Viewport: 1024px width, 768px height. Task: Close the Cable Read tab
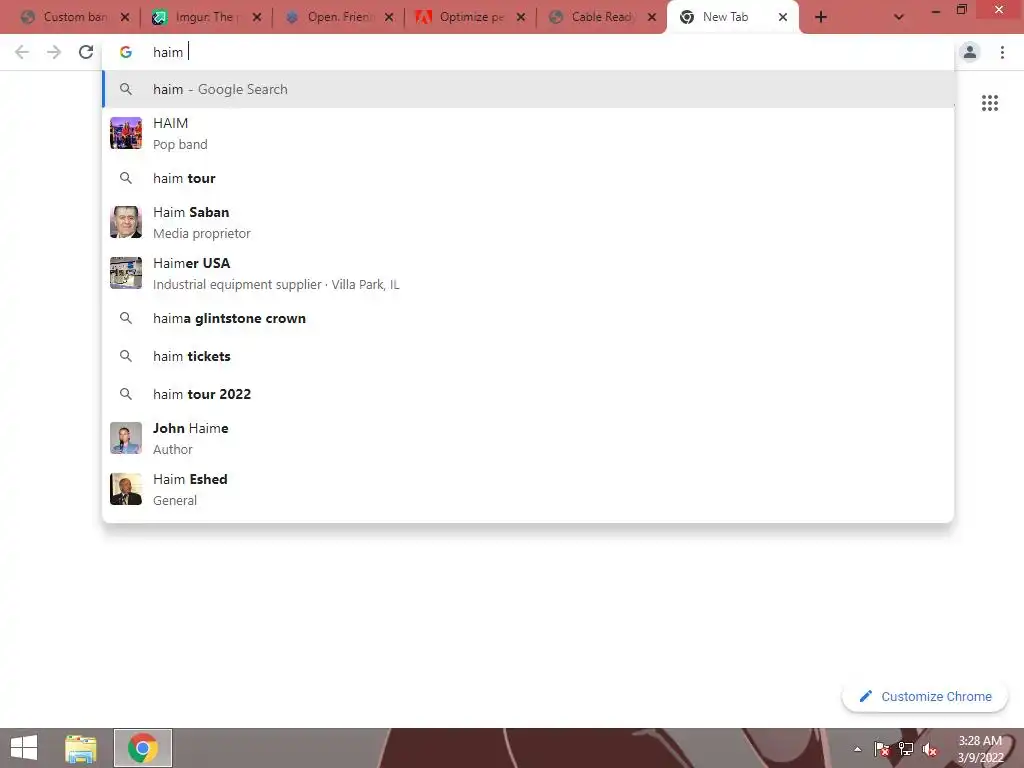pos(652,18)
